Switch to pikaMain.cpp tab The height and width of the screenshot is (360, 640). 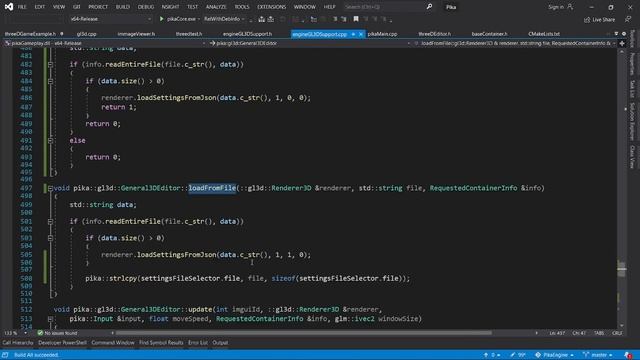(382, 34)
